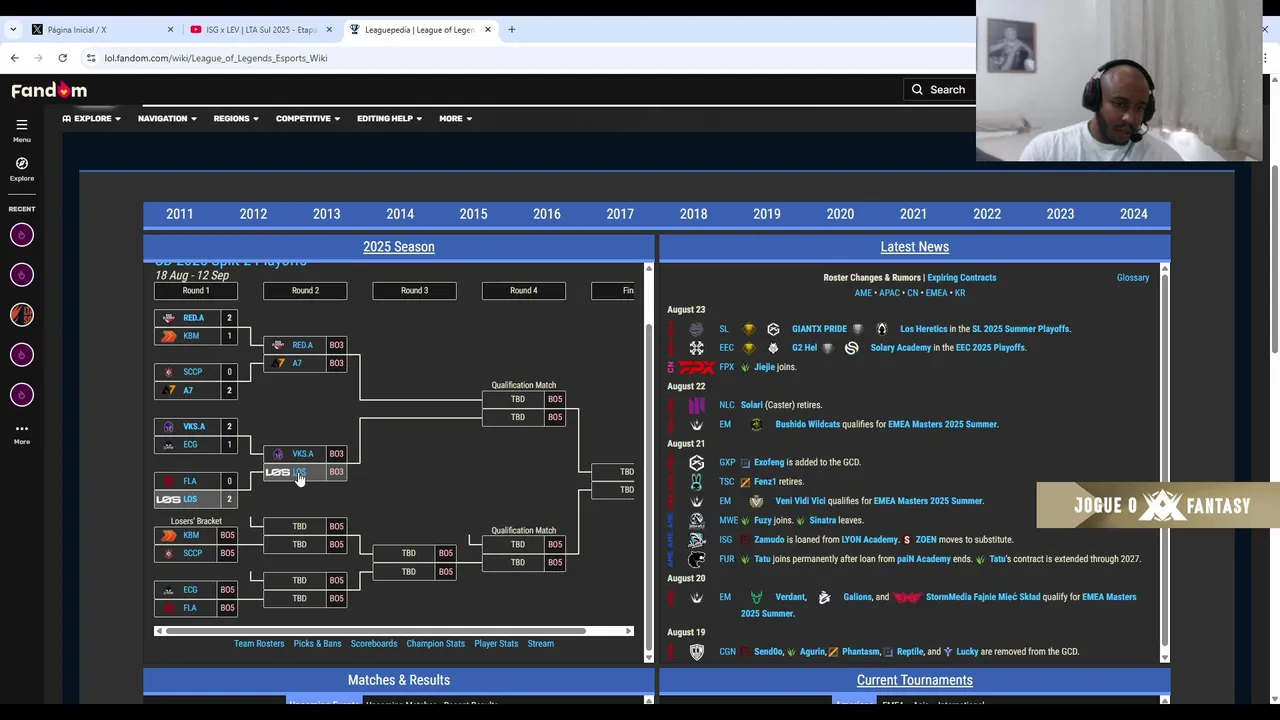This screenshot has width=1280, height=720.
Task: Click the Round 1 bracket header
Action: 196,291
